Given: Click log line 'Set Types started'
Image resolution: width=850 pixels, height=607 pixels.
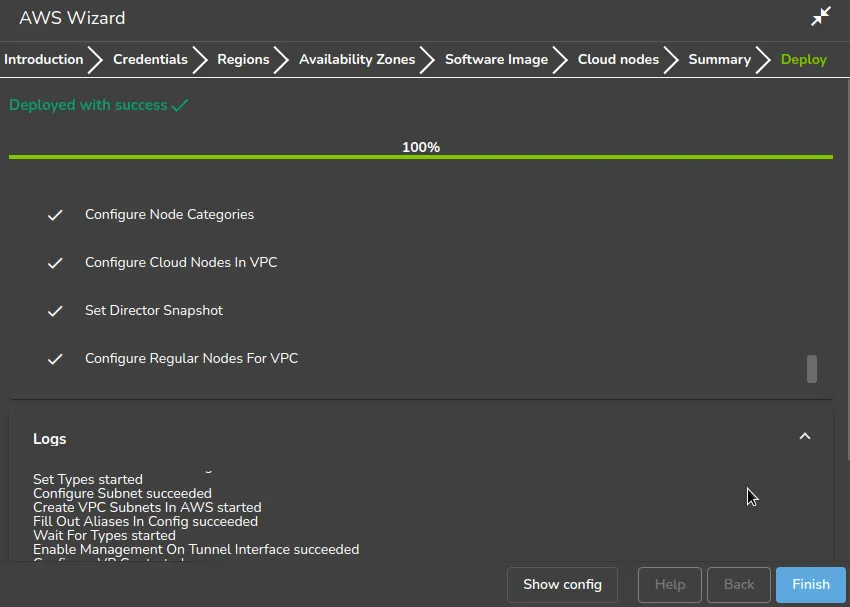Looking at the screenshot, I should pyautogui.click(x=88, y=479).
